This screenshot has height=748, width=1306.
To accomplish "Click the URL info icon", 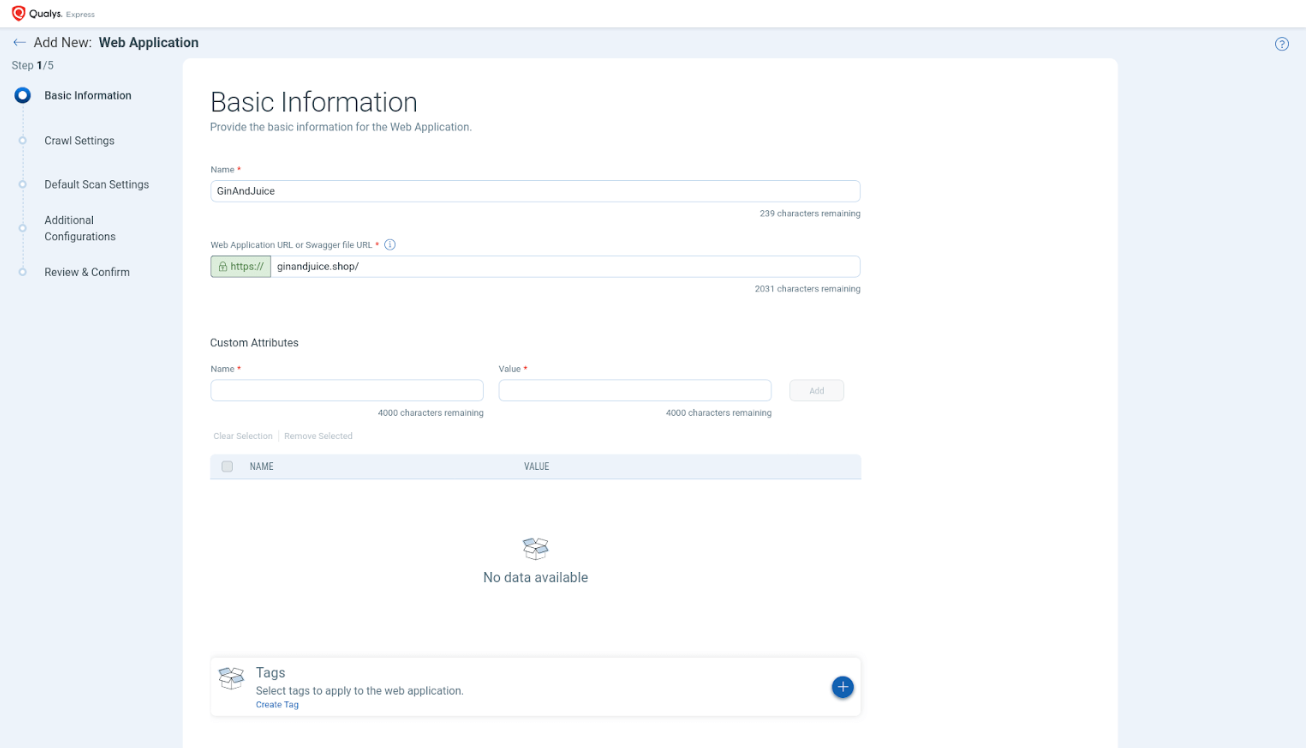I will [x=390, y=244].
